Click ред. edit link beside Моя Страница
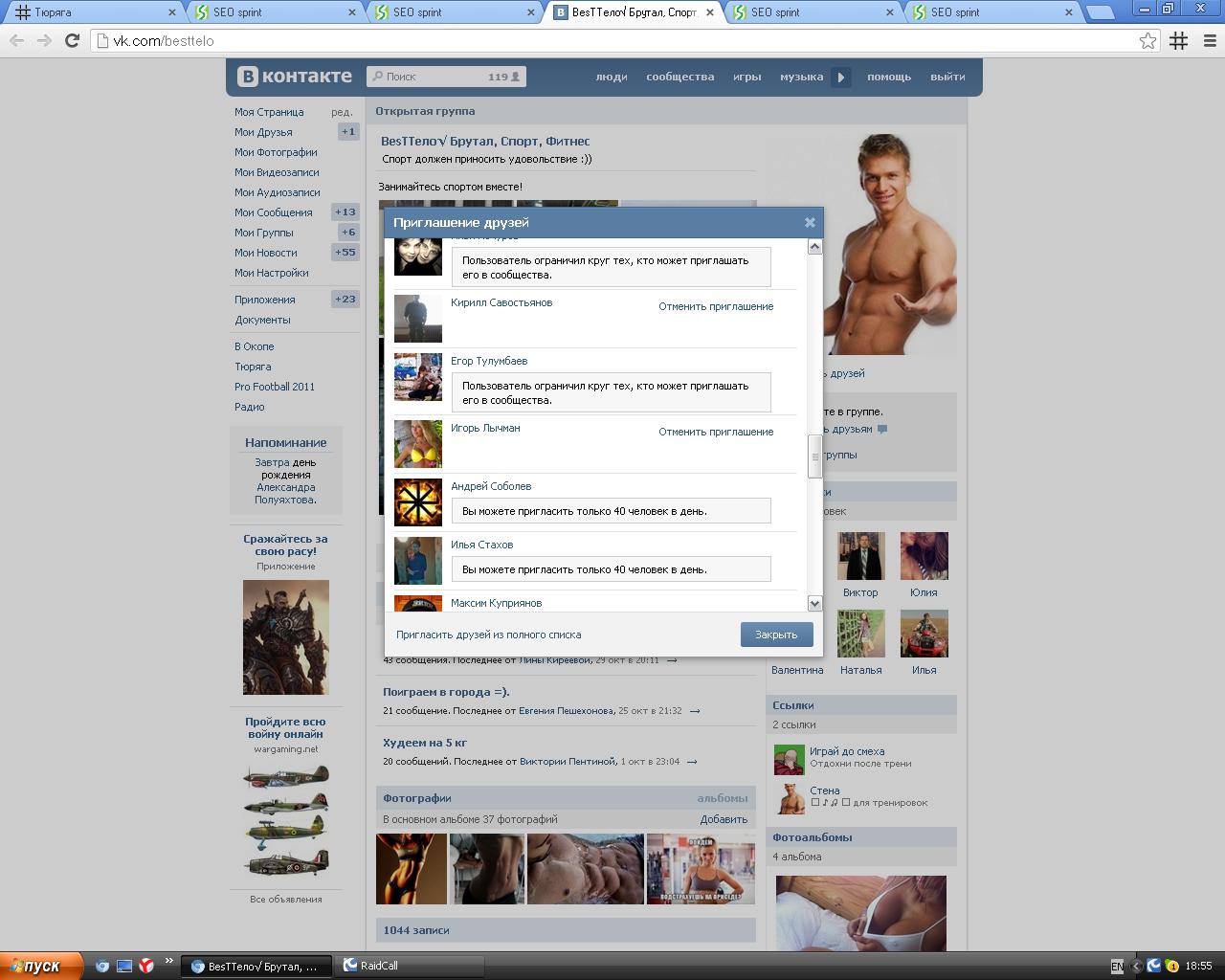 (x=342, y=112)
